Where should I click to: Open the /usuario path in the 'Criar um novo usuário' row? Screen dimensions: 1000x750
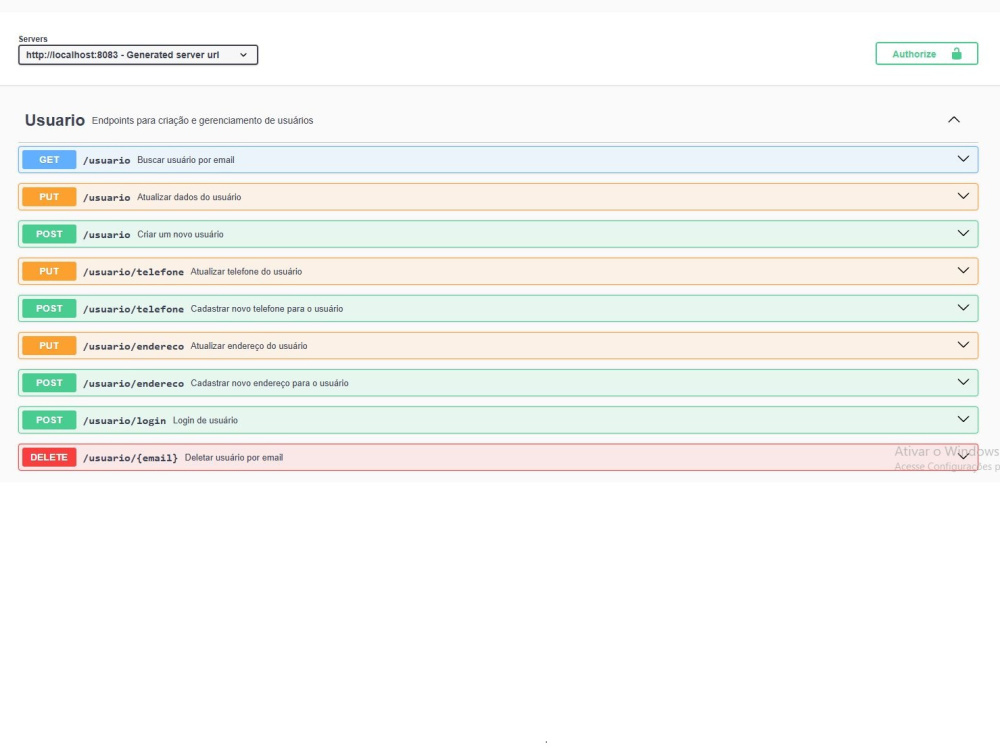click(107, 235)
